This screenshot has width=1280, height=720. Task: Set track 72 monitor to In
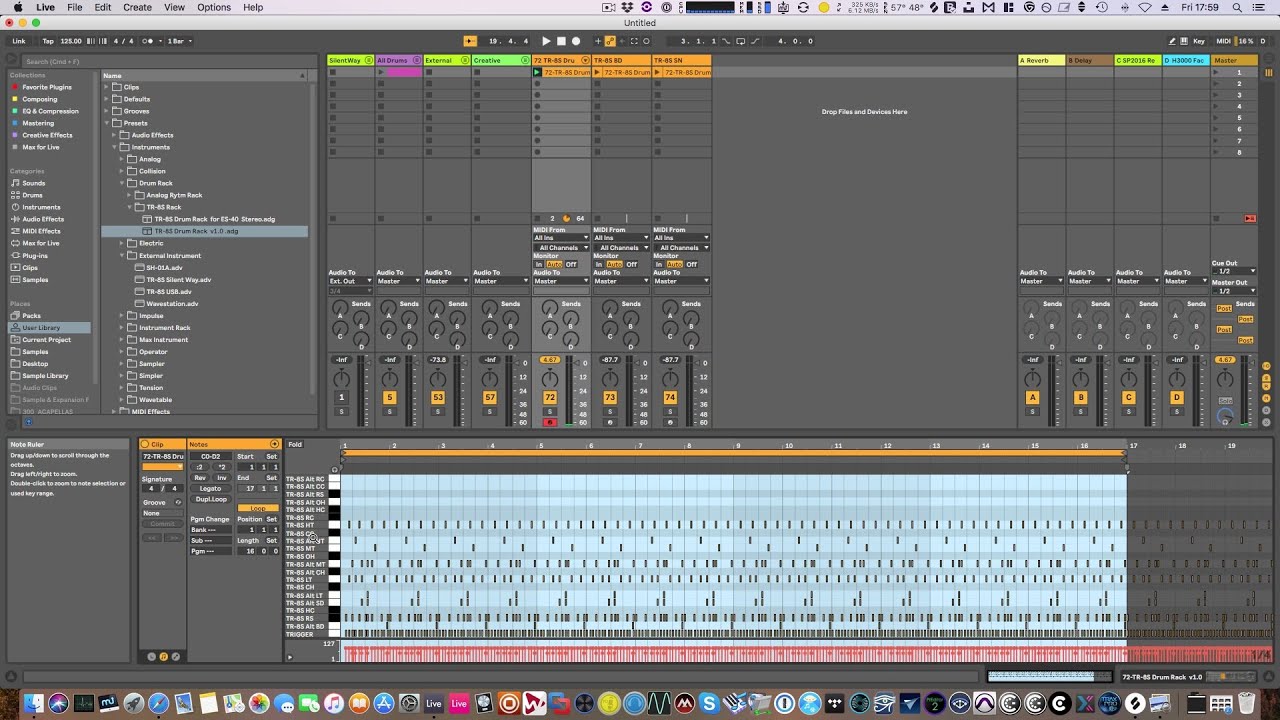point(539,264)
